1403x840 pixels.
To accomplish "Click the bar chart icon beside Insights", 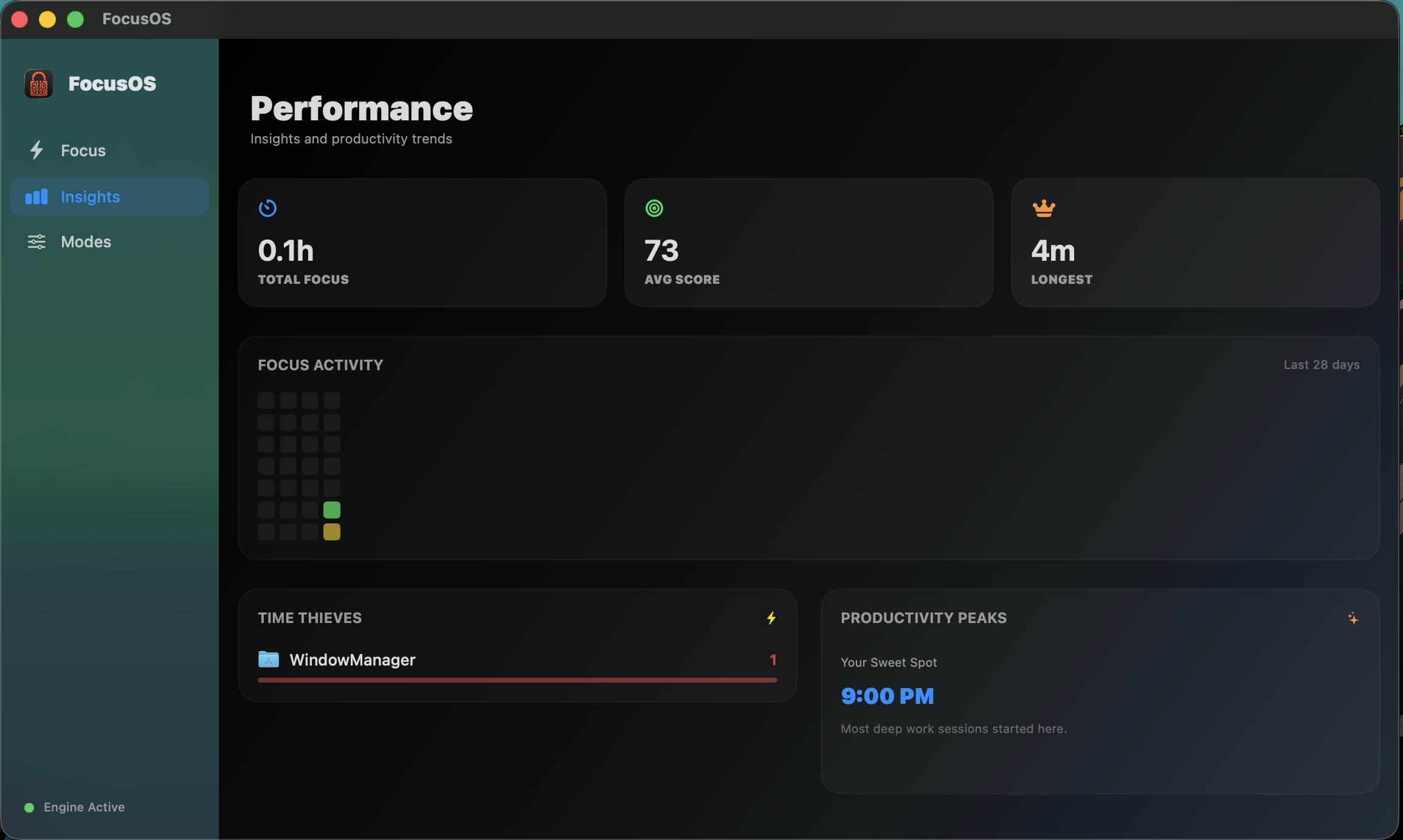I will pos(36,196).
